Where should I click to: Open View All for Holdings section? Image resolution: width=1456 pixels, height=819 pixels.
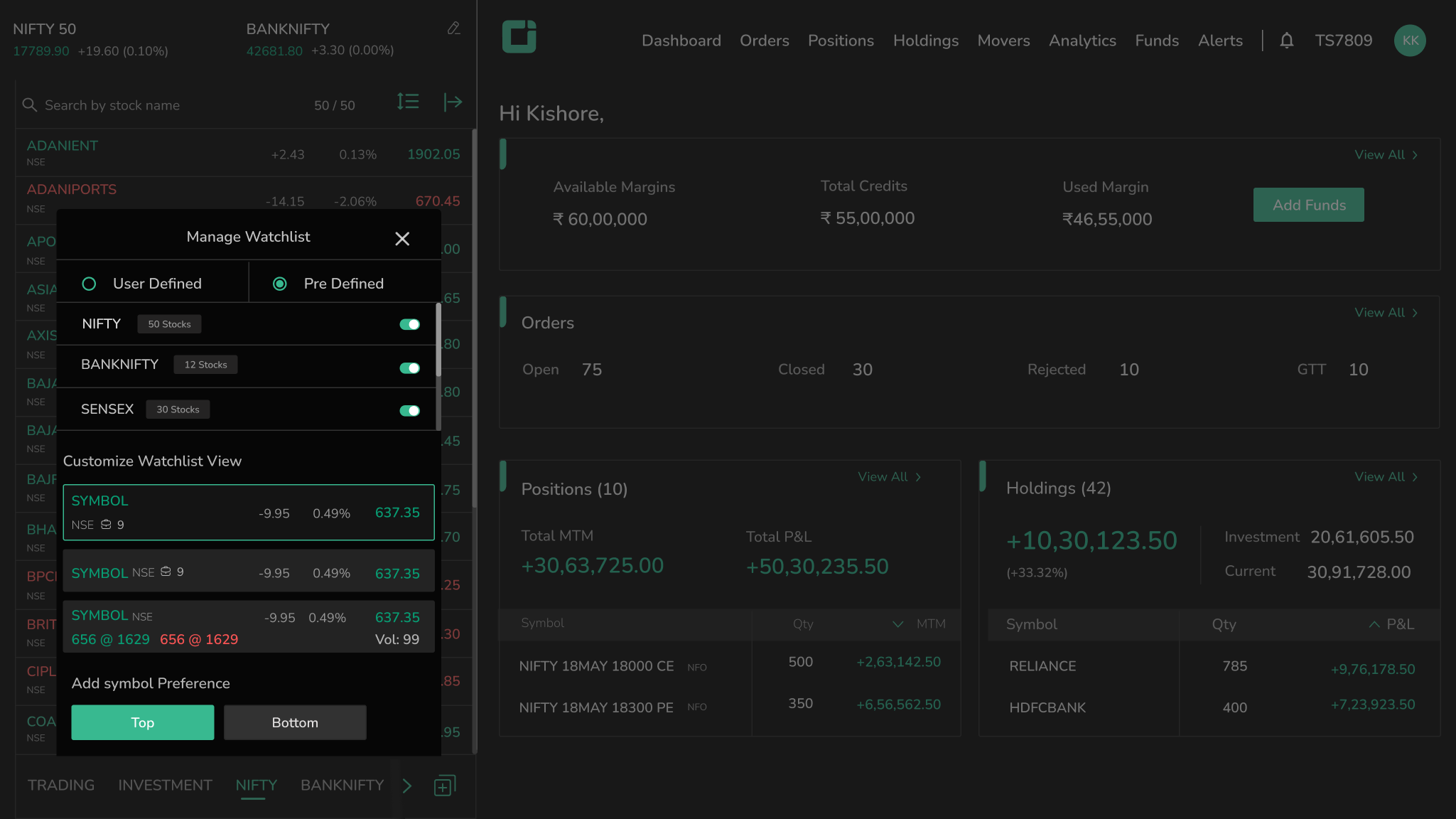[x=1386, y=477]
